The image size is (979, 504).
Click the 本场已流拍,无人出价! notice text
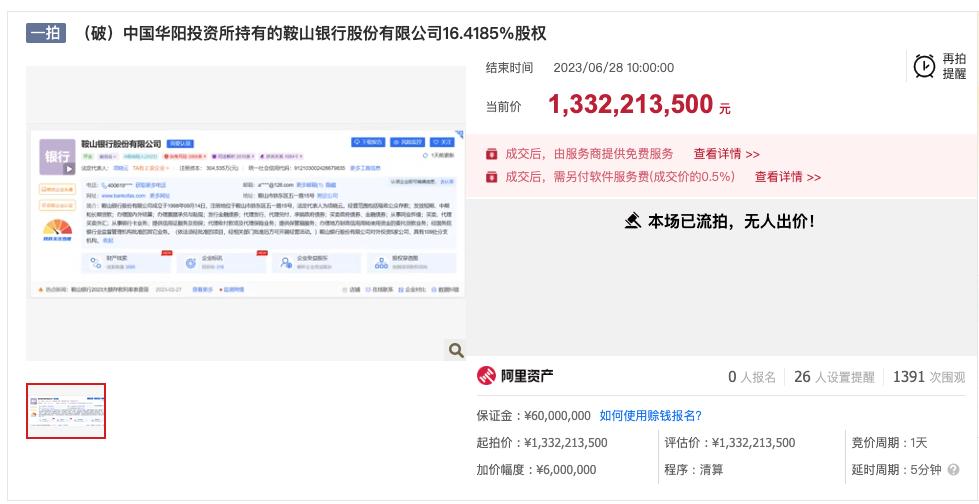(x=731, y=221)
